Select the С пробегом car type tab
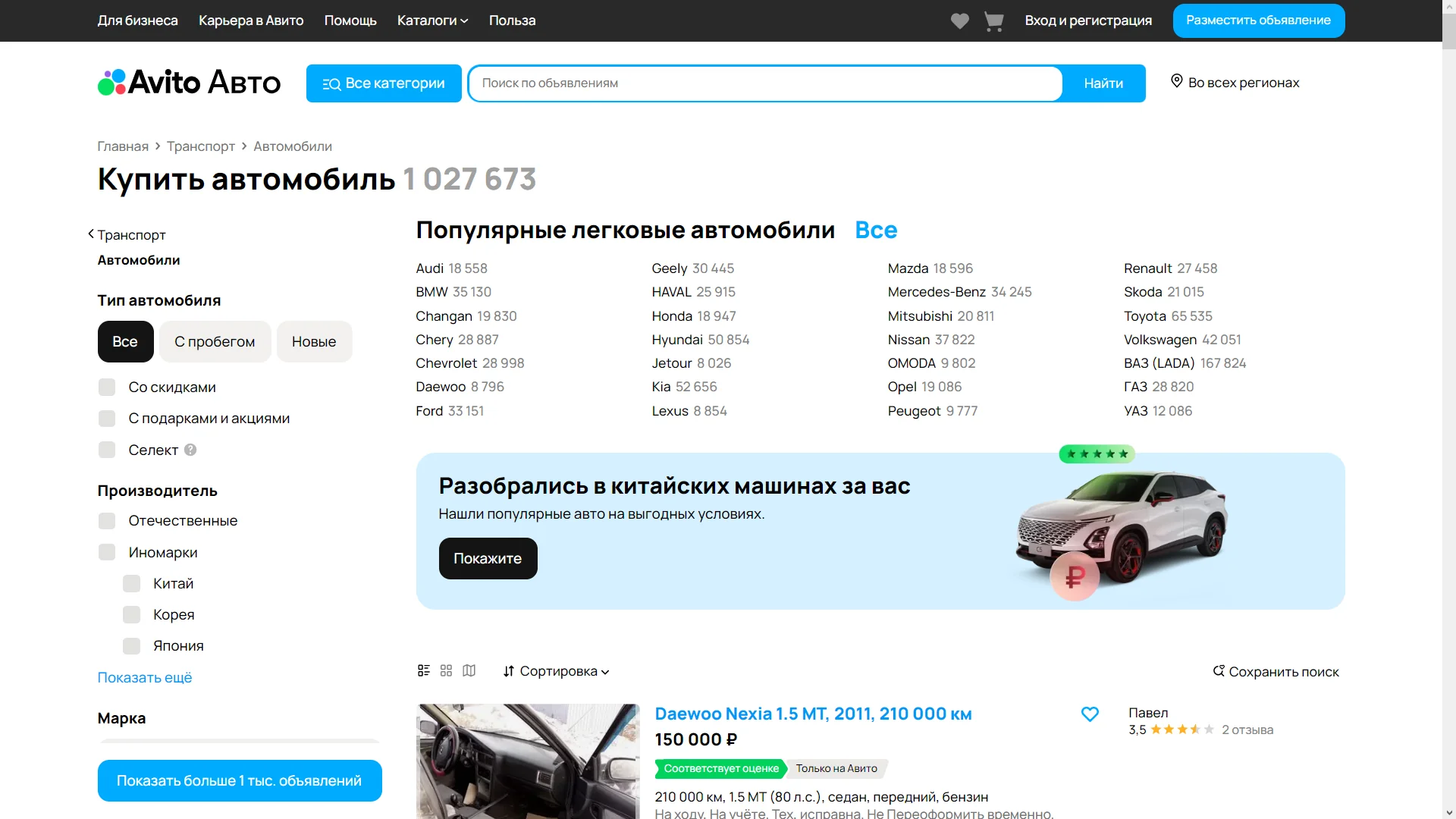Image resolution: width=1456 pixels, height=819 pixels. (215, 341)
